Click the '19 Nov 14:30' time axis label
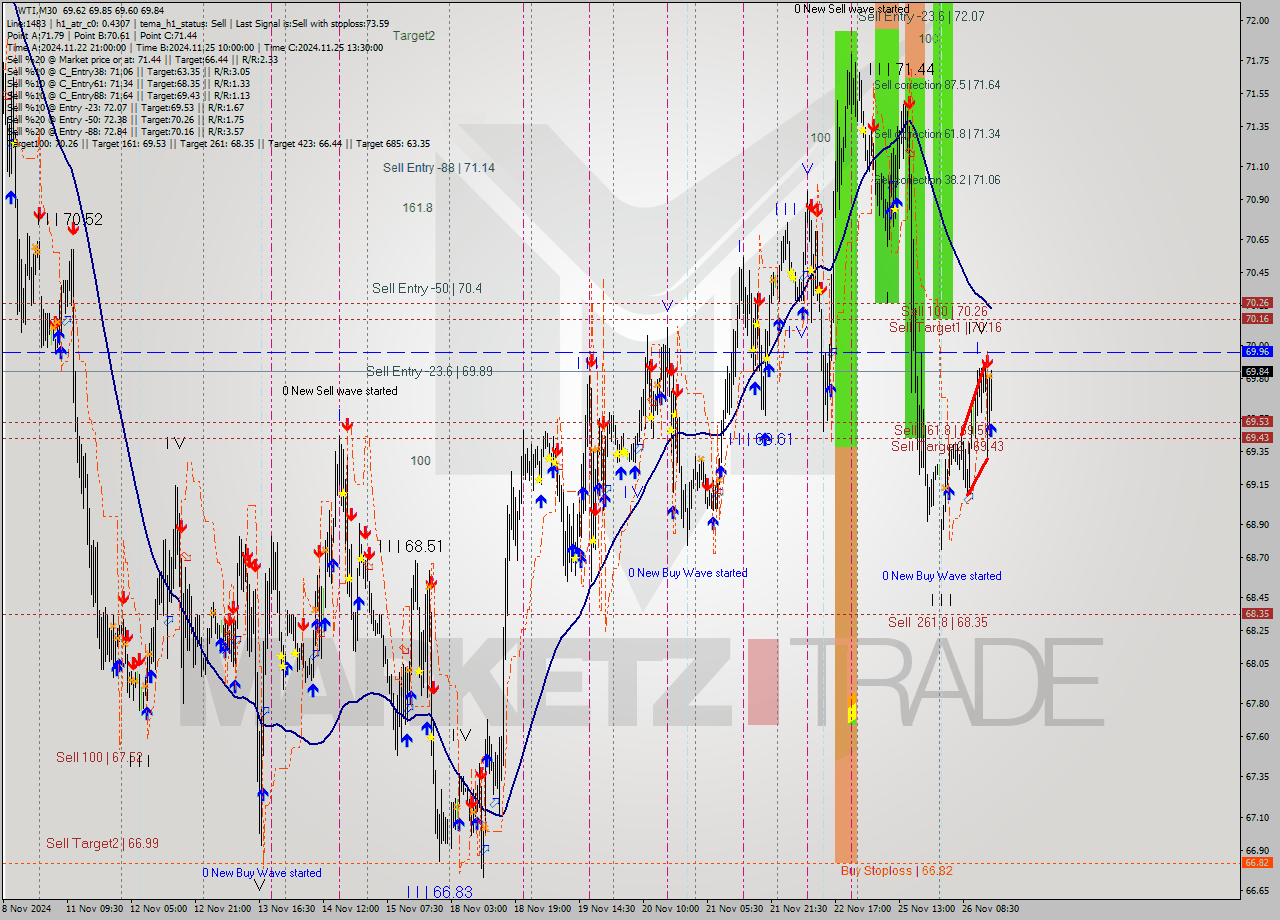Screen dimensions: 1280x920 tap(606, 910)
